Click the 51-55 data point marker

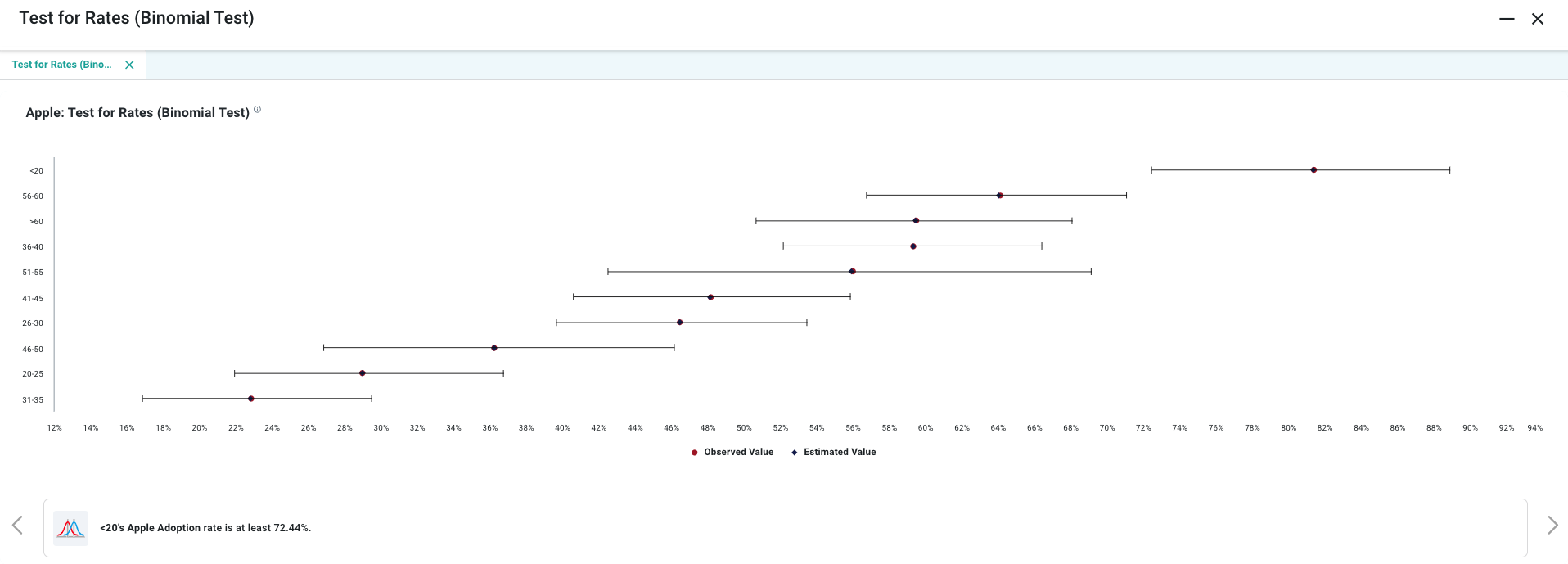(x=852, y=272)
